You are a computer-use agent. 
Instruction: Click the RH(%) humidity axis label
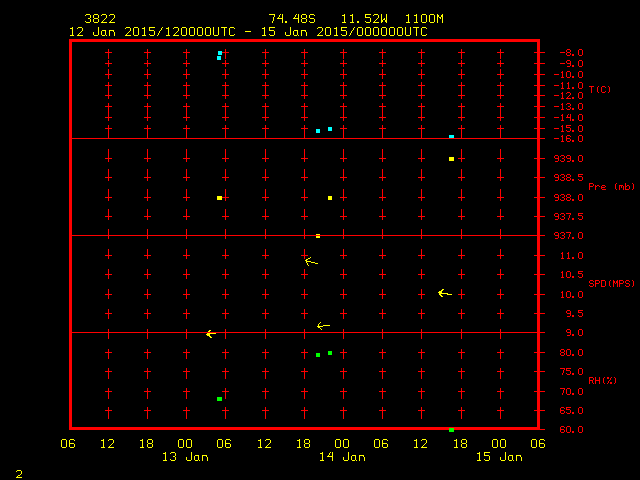pyautogui.click(x=599, y=381)
